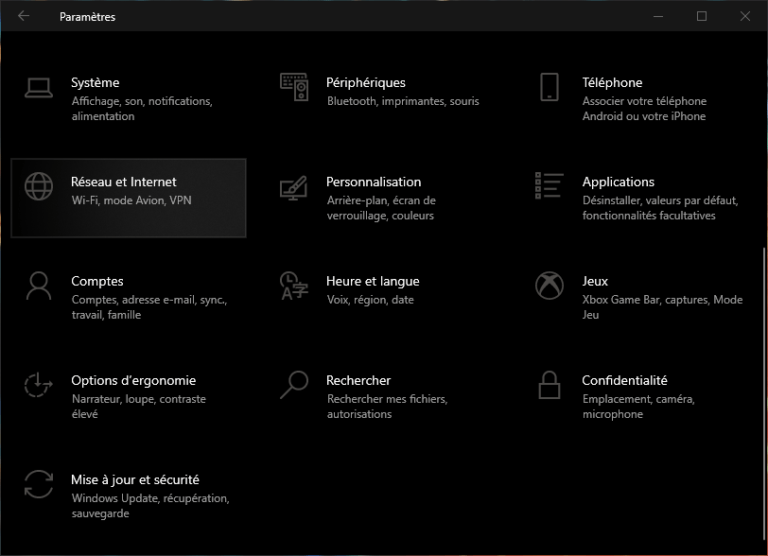The image size is (768, 556).
Task: Click 'Associer votre téléphone Android' description
Action: [645, 109]
